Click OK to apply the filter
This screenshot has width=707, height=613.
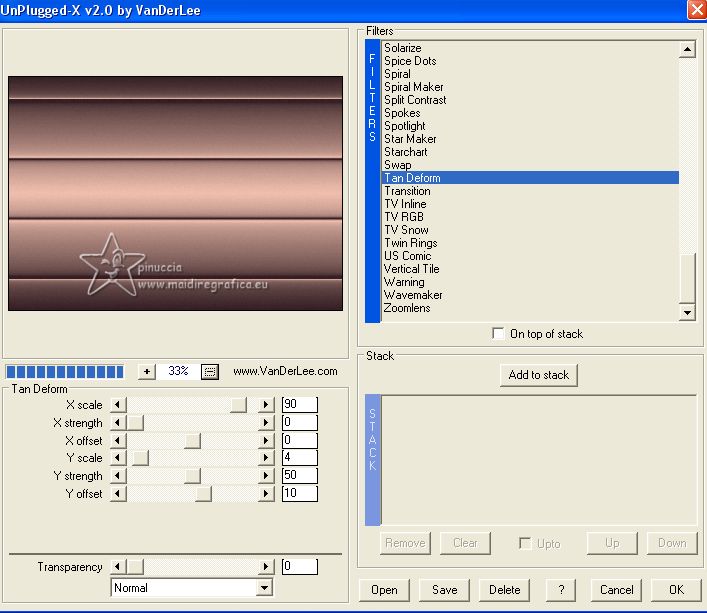tap(676, 590)
